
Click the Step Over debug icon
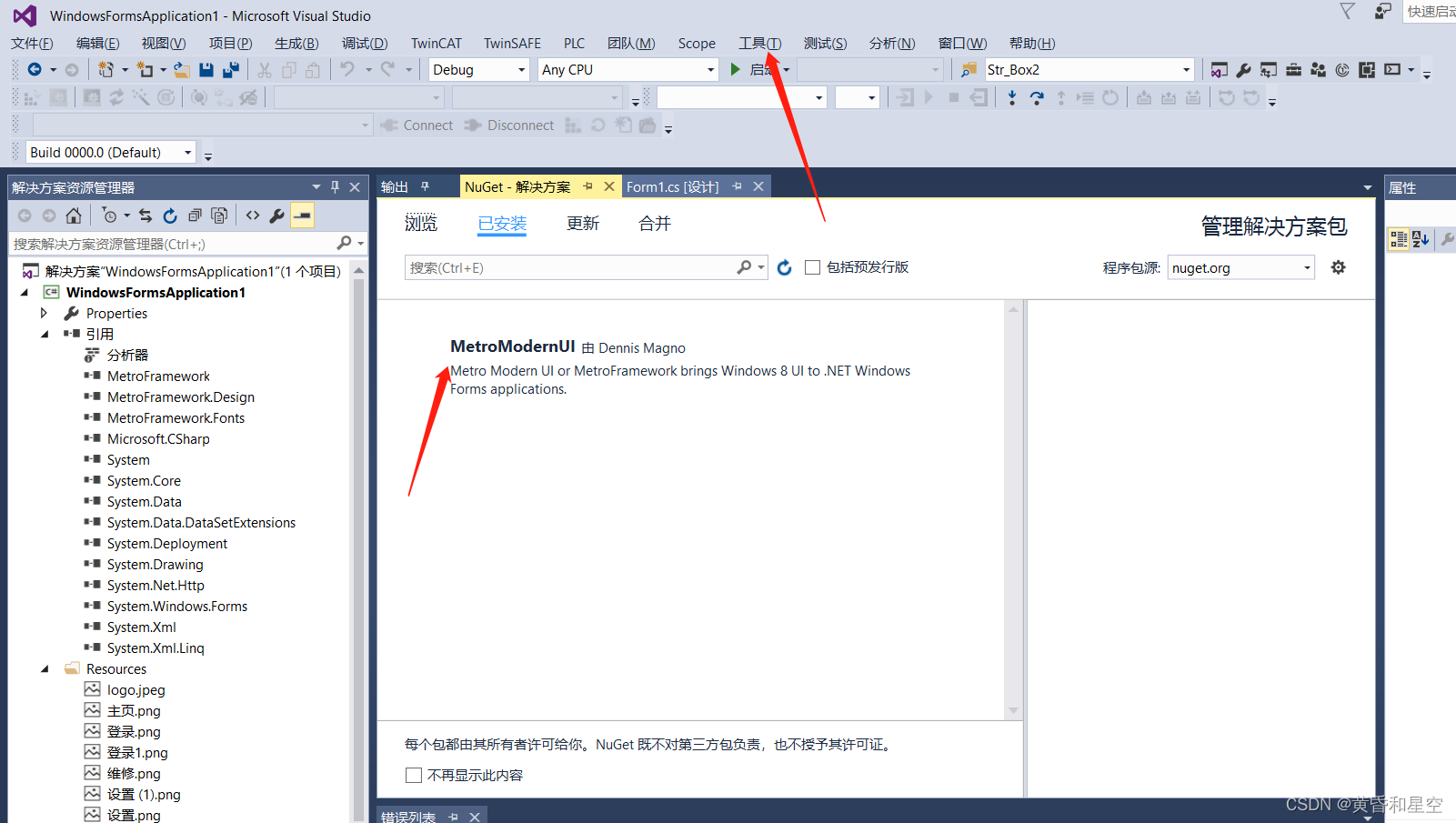pos(1037,97)
